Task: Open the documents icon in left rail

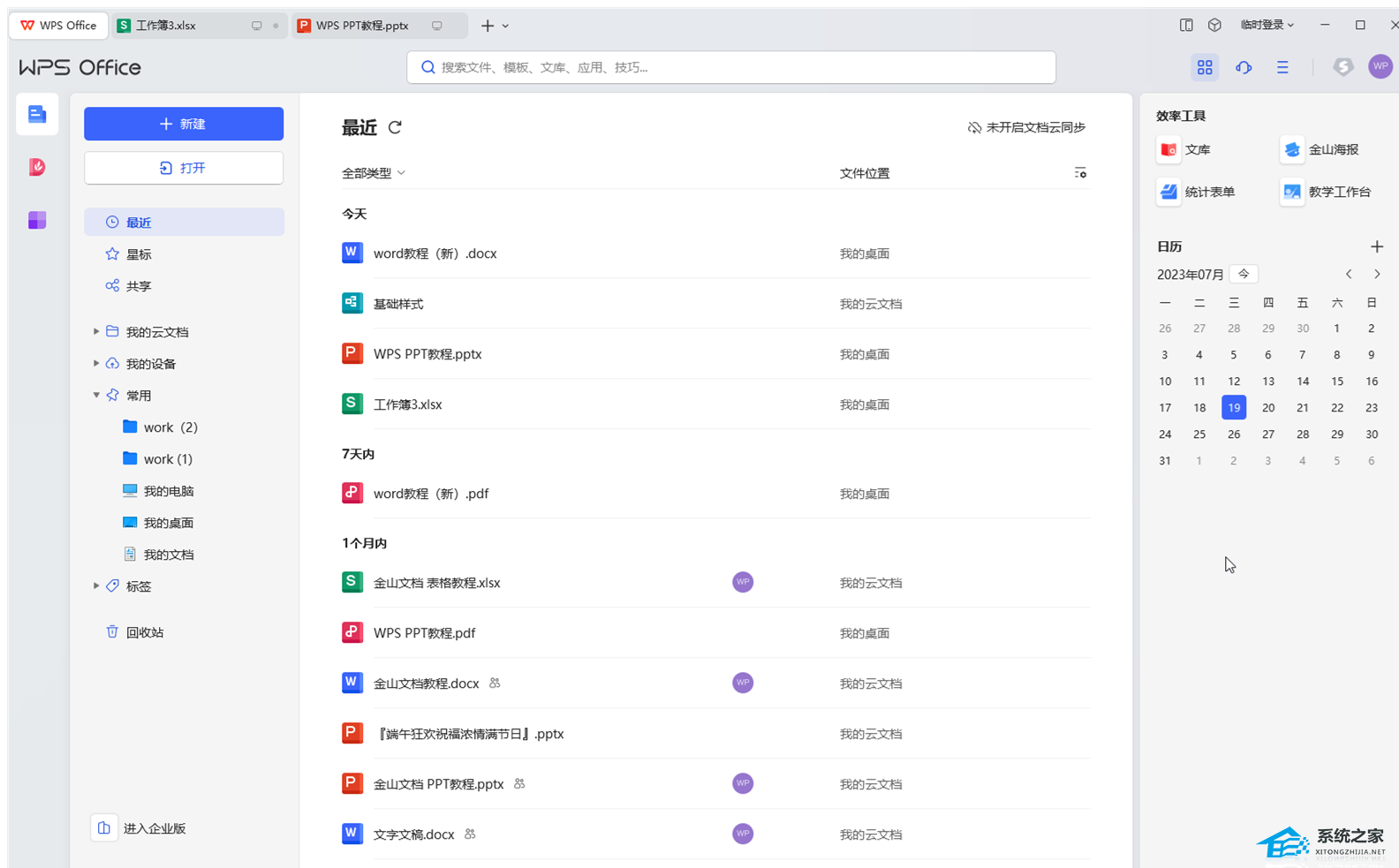Action: pyautogui.click(x=37, y=114)
